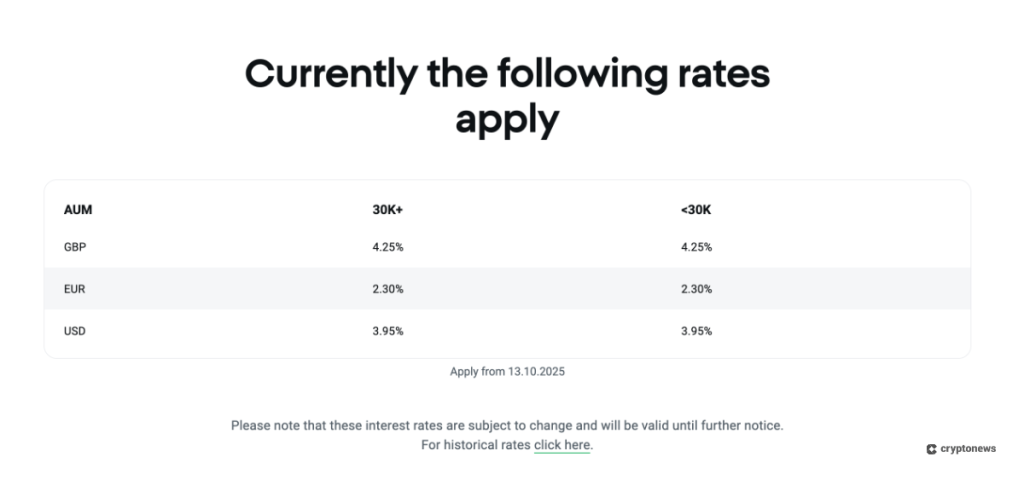Open the historical rates 'click here' link
This screenshot has height=480, width=1024.
(x=562, y=445)
